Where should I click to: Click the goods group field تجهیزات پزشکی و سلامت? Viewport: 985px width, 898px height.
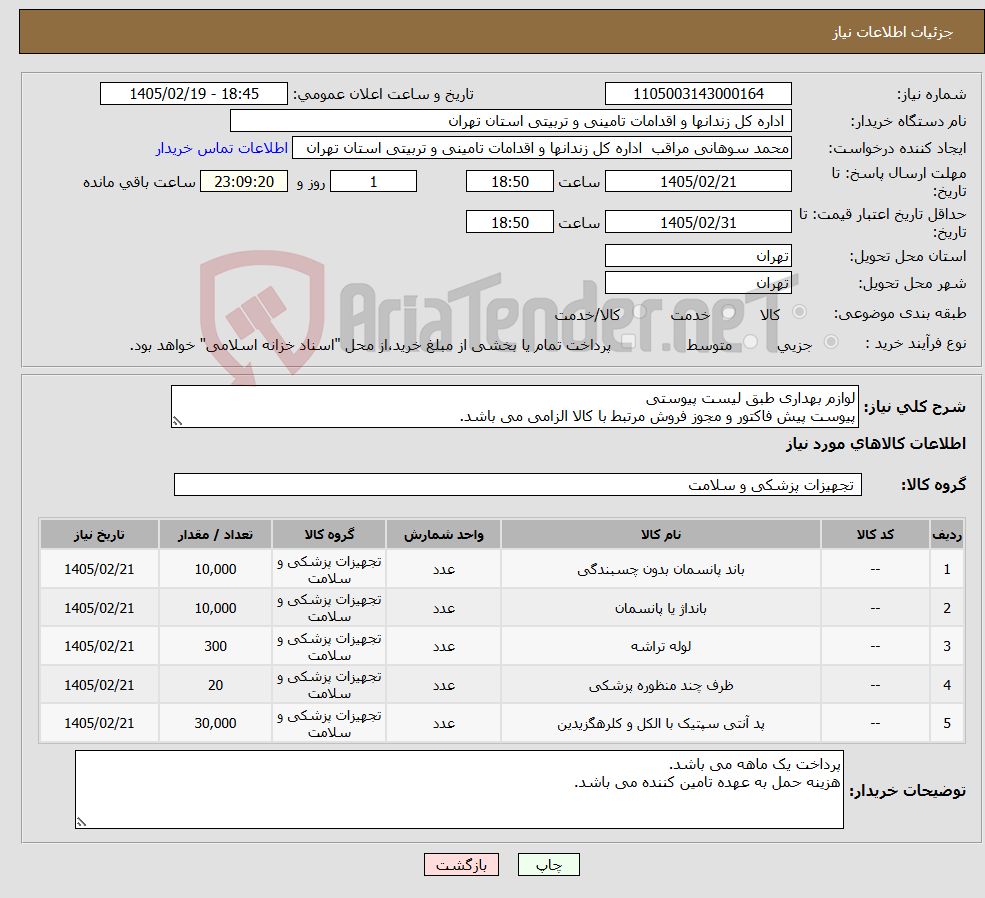(x=518, y=485)
